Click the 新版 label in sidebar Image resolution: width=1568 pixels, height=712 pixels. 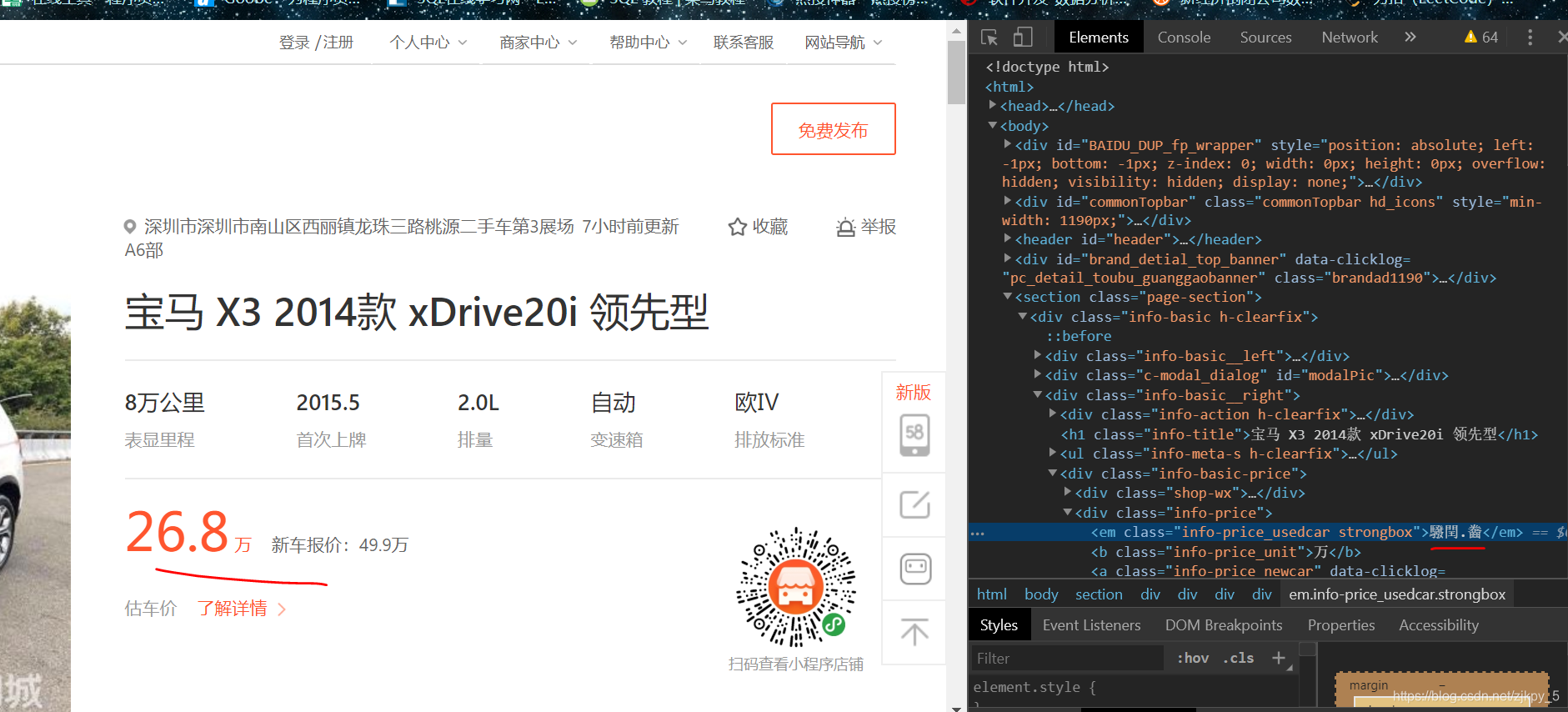(x=914, y=392)
